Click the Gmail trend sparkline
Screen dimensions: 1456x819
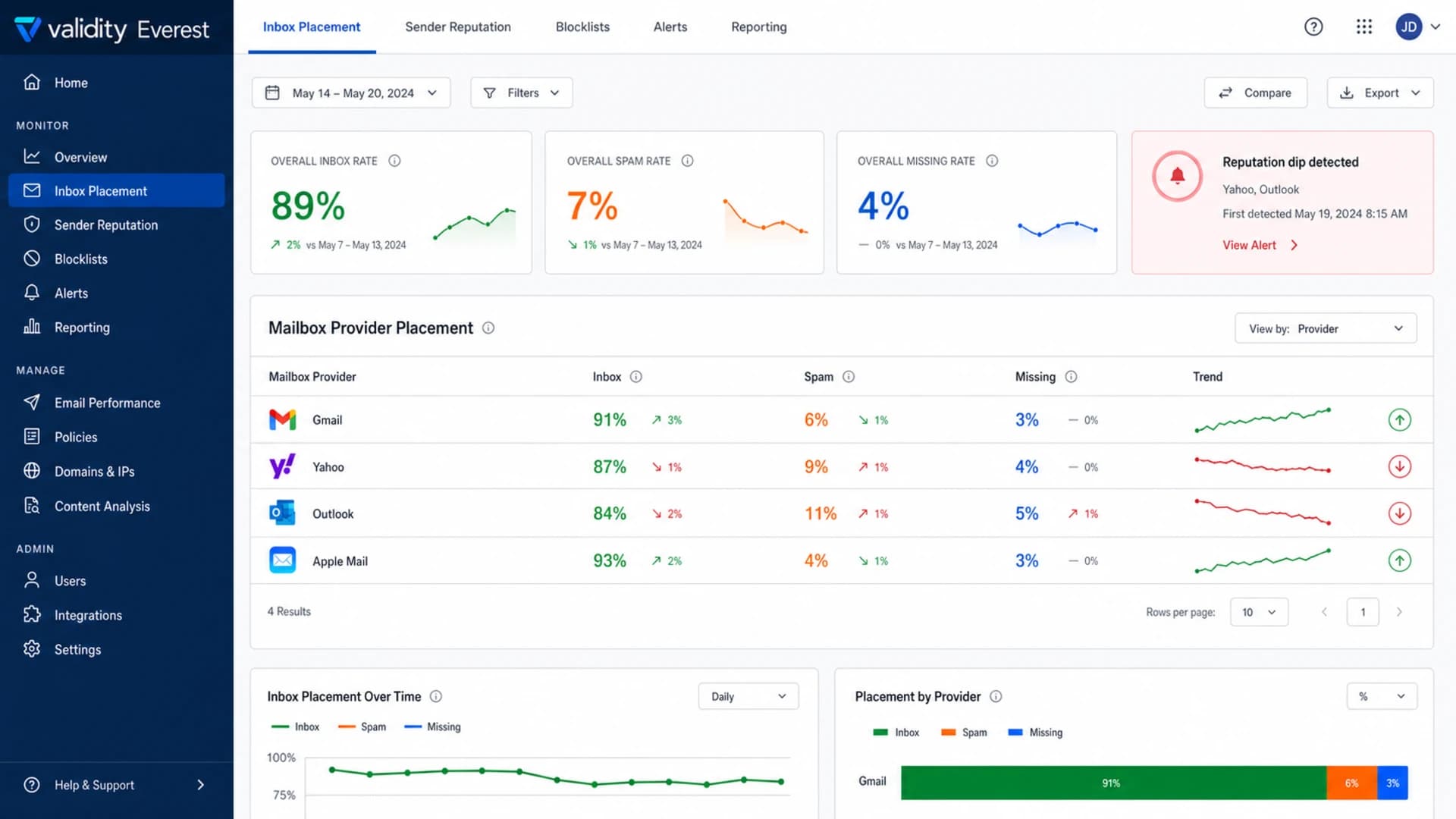point(1263,419)
